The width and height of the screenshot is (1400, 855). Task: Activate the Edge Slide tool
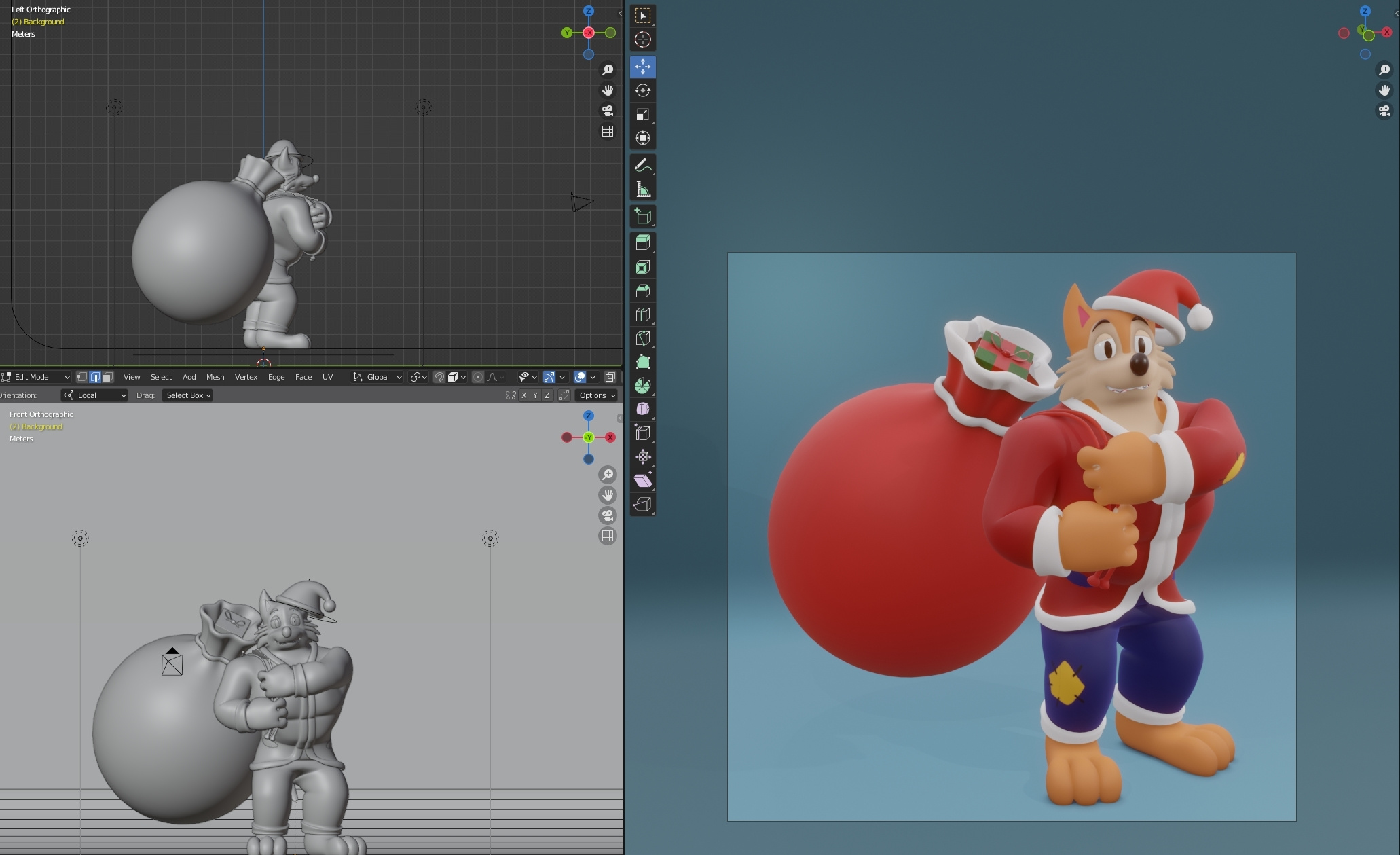(x=642, y=433)
